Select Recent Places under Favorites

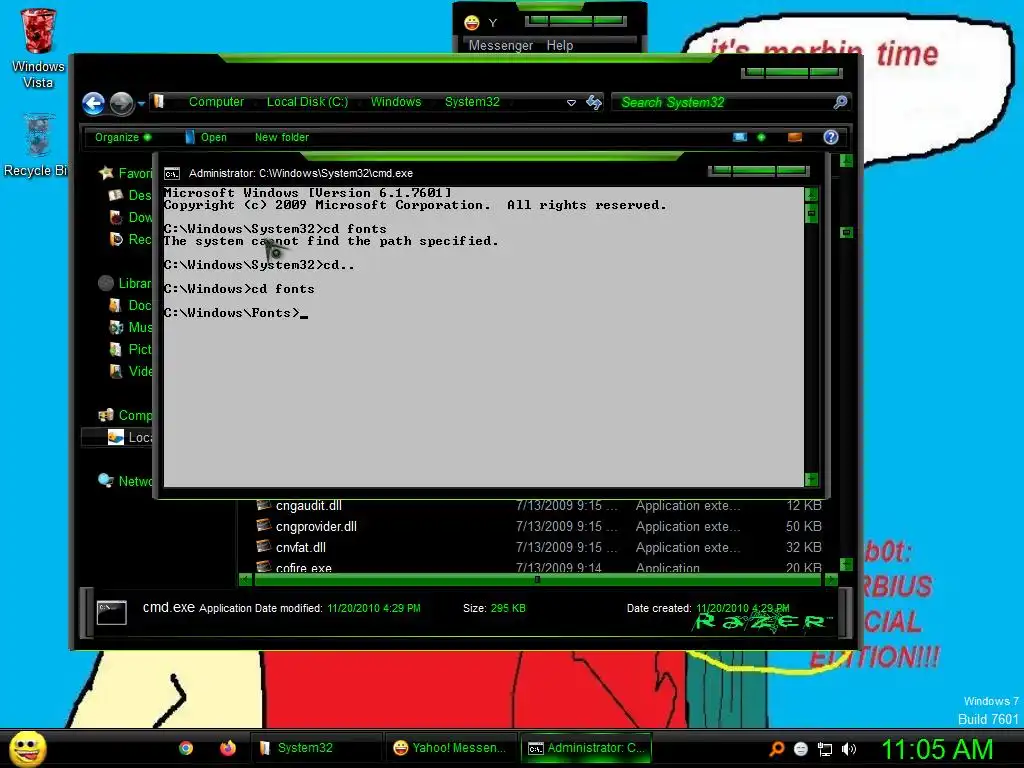coord(130,240)
